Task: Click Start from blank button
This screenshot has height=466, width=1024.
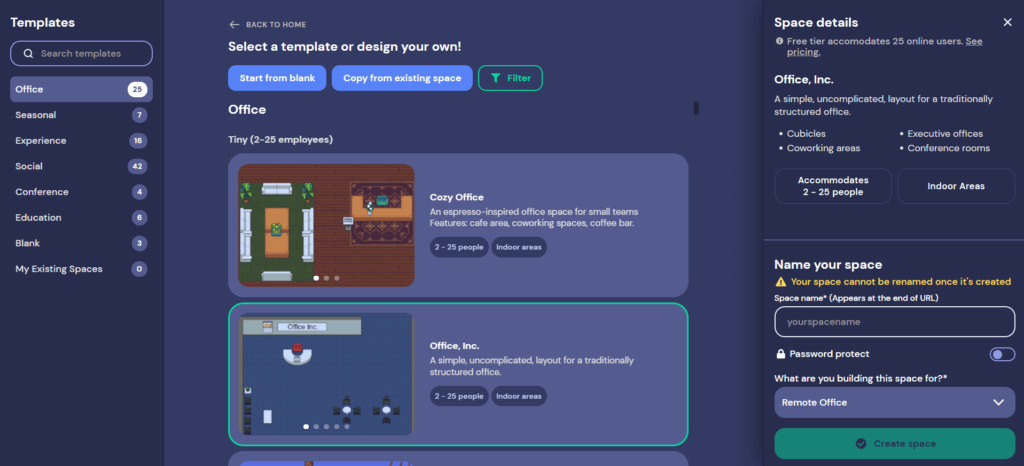Action: pos(277,78)
